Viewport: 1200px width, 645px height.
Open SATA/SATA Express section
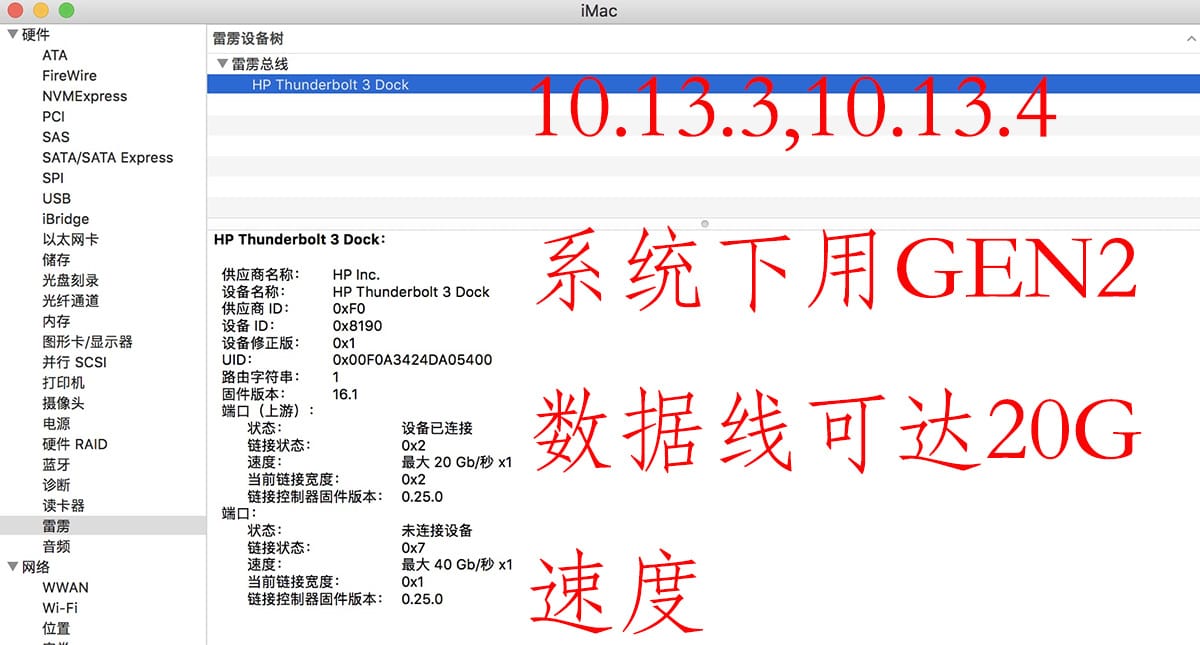click(107, 157)
